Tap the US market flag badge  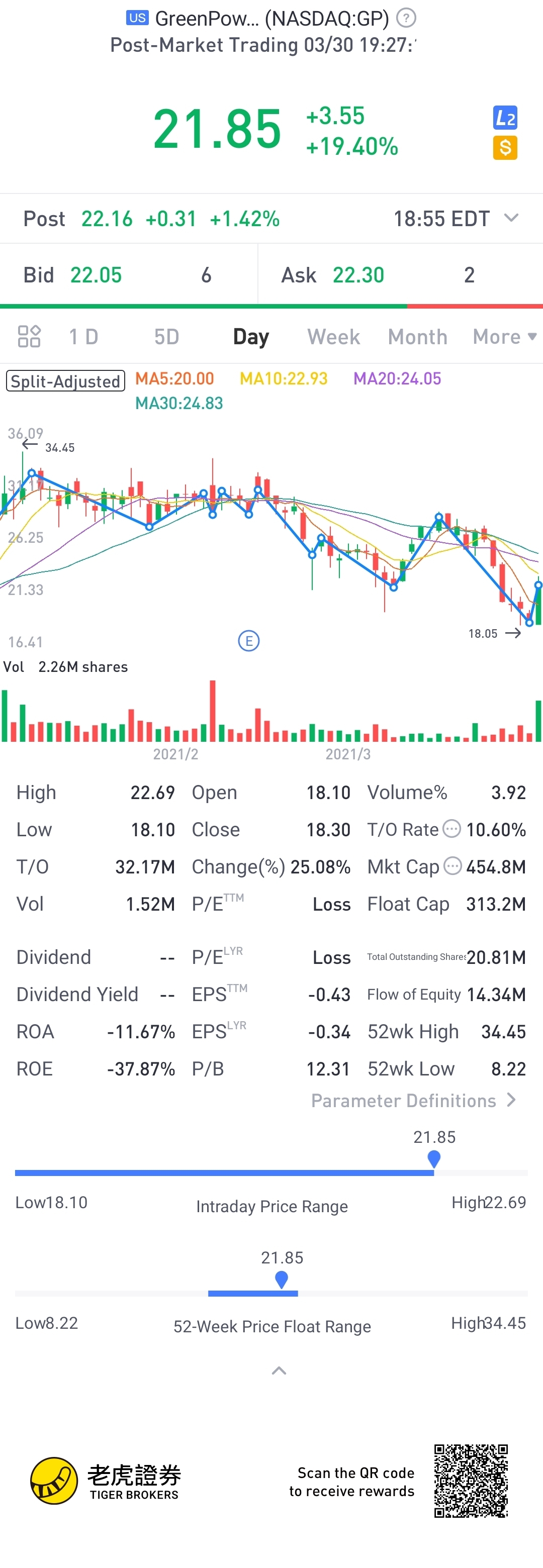coord(137,18)
